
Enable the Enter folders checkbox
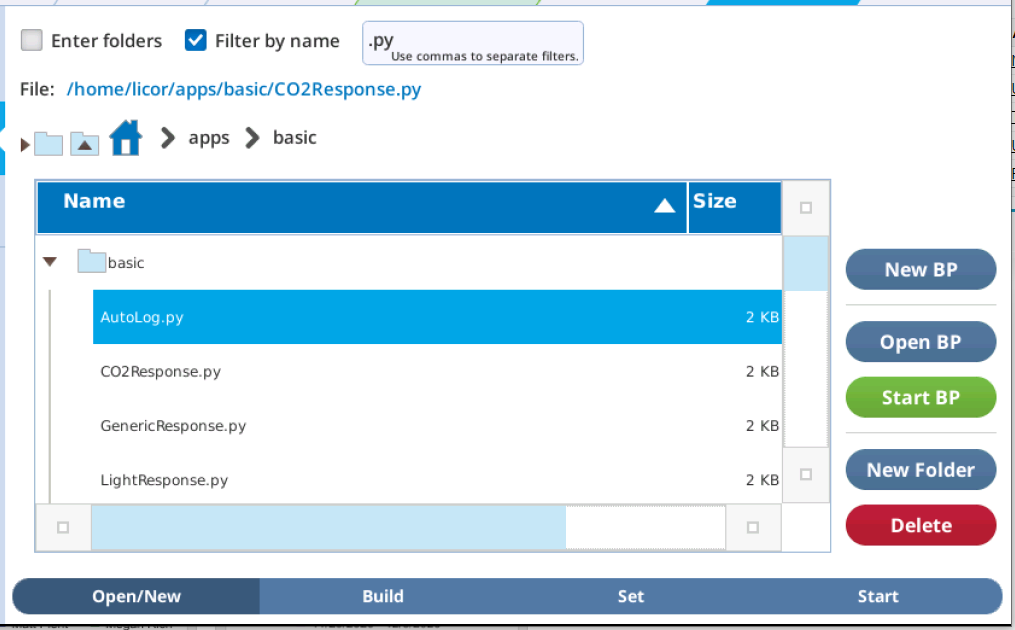click(x=32, y=41)
